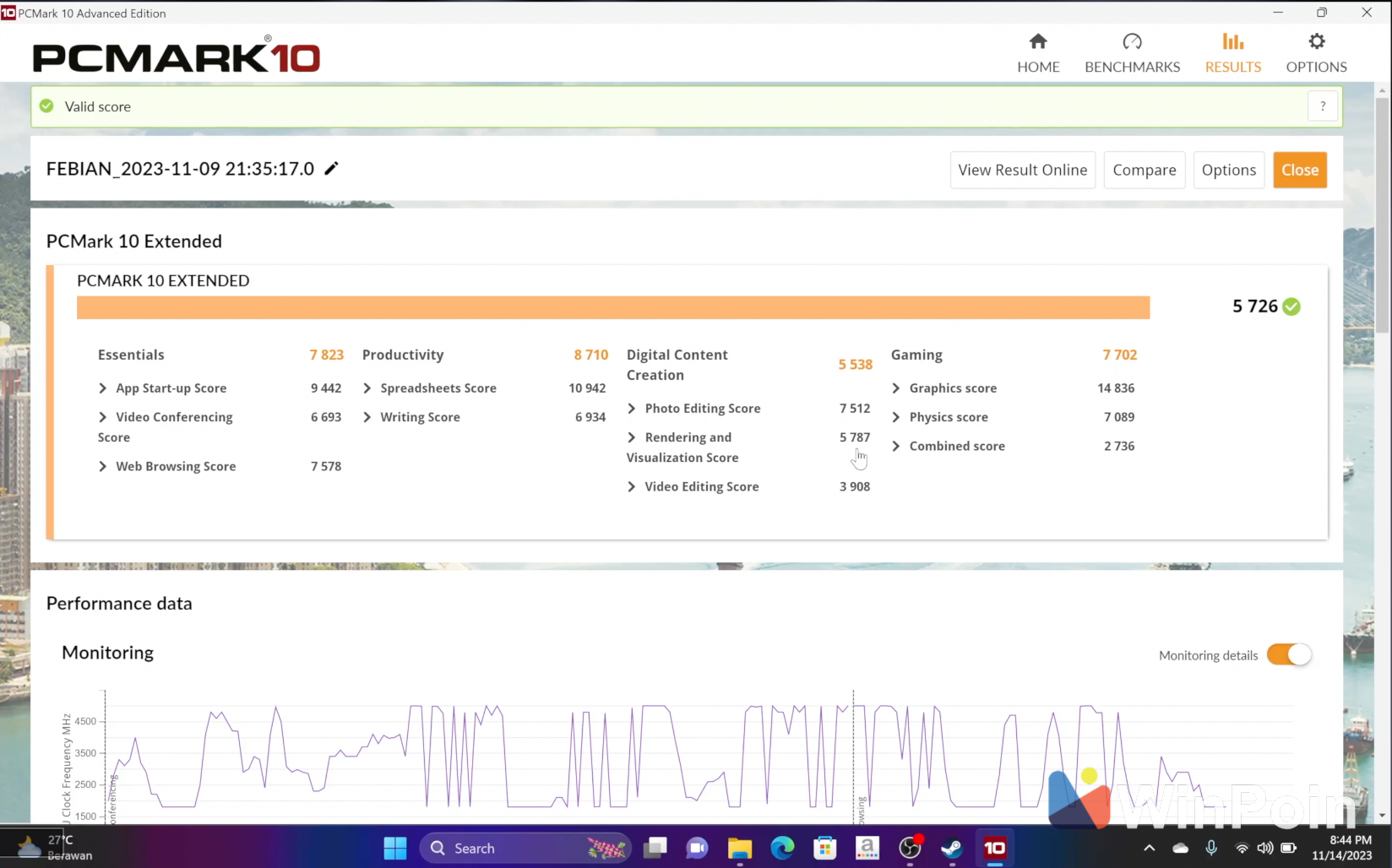This screenshot has height=868, width=1392.
Task: Edit the result name with pencil icon
Action: click(x=331, y=168)
